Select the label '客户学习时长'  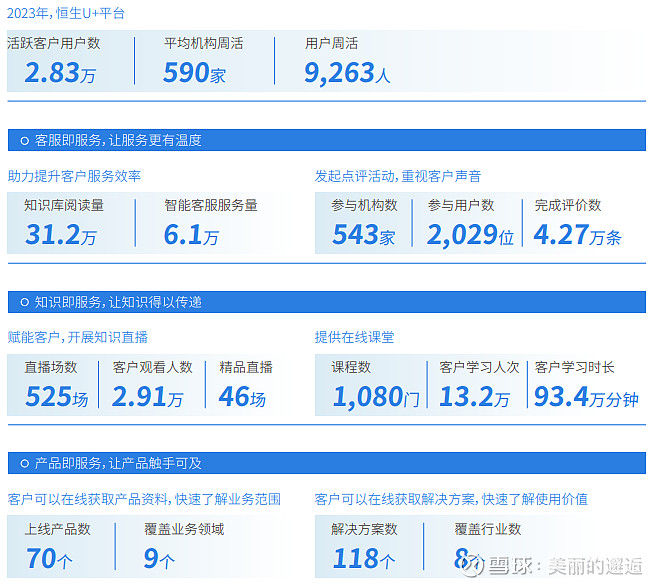[x=574, y=367]
